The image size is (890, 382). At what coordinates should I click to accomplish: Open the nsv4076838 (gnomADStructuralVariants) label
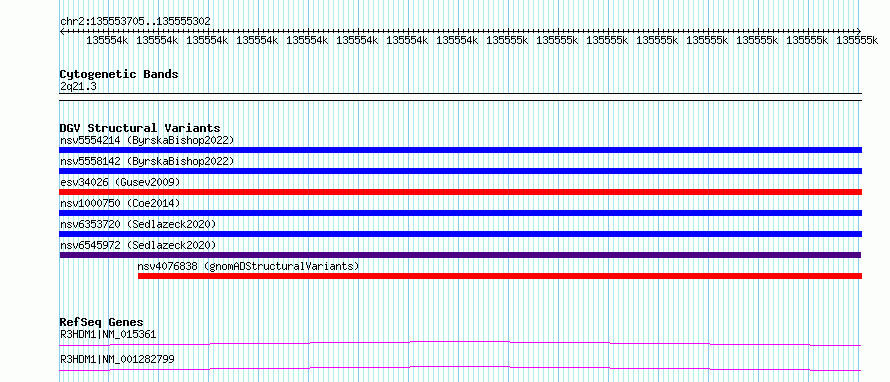tap(248, 266)
